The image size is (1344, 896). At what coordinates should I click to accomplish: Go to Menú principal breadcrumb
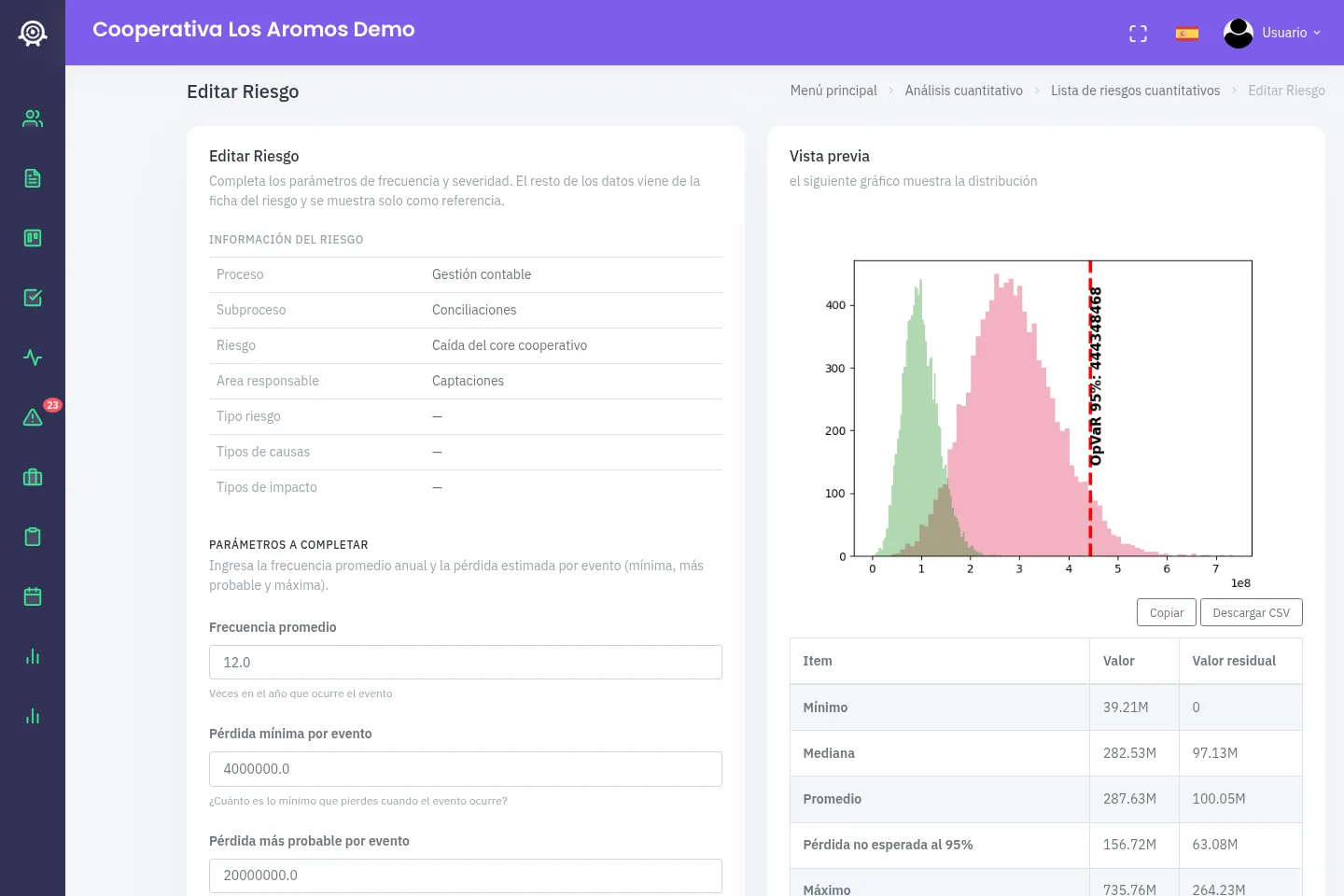[x=833, y=91]
